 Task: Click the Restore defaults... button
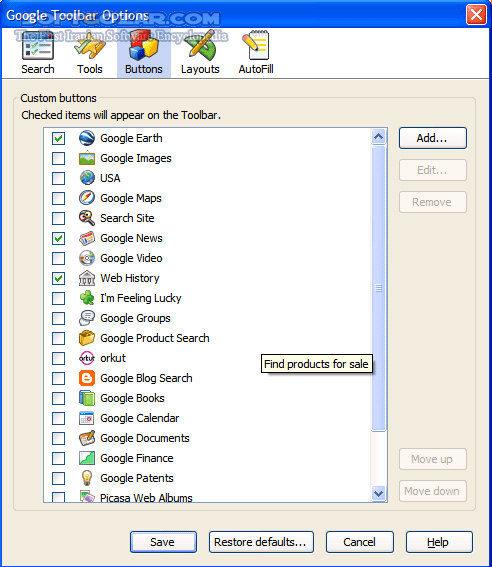(x=261, y=542)
